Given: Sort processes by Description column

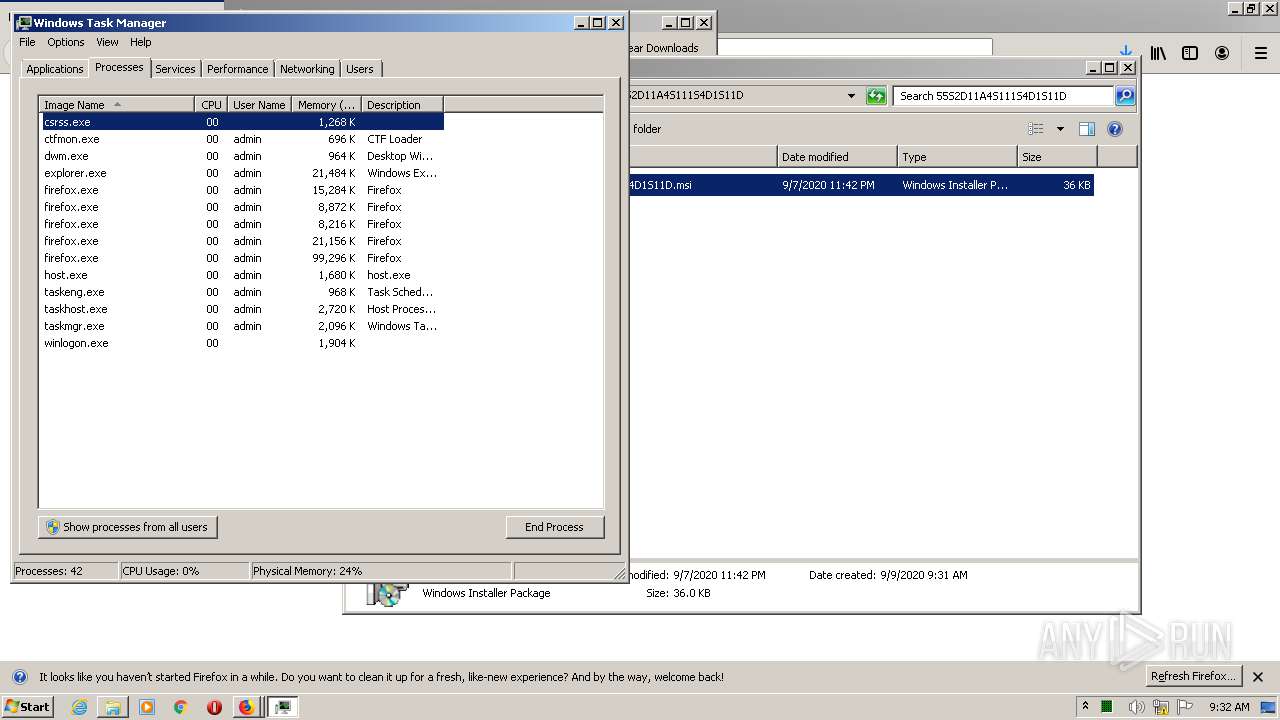Looking at the screenshot, I should 402,104.
